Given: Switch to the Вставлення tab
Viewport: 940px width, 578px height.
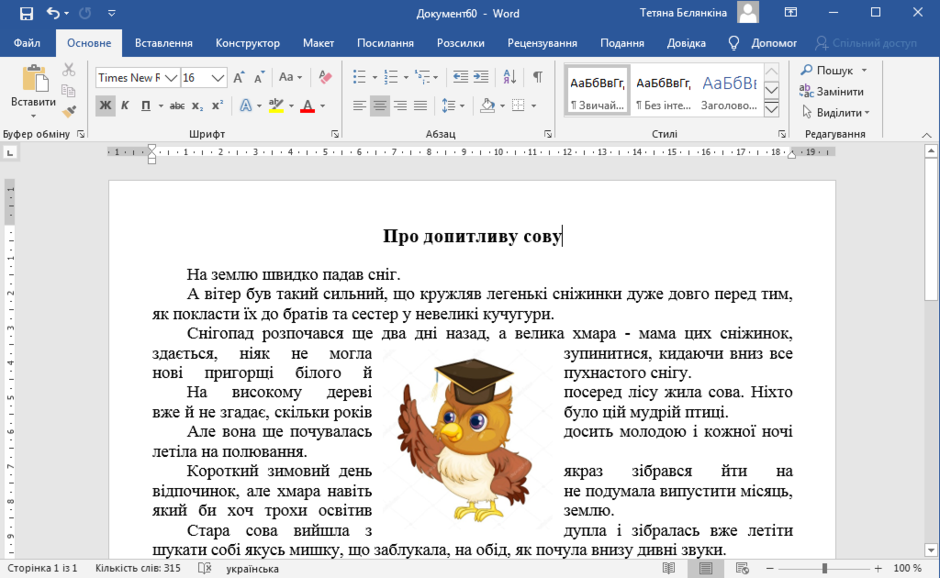Looking at the screenshot, I should tap(164, 43).
